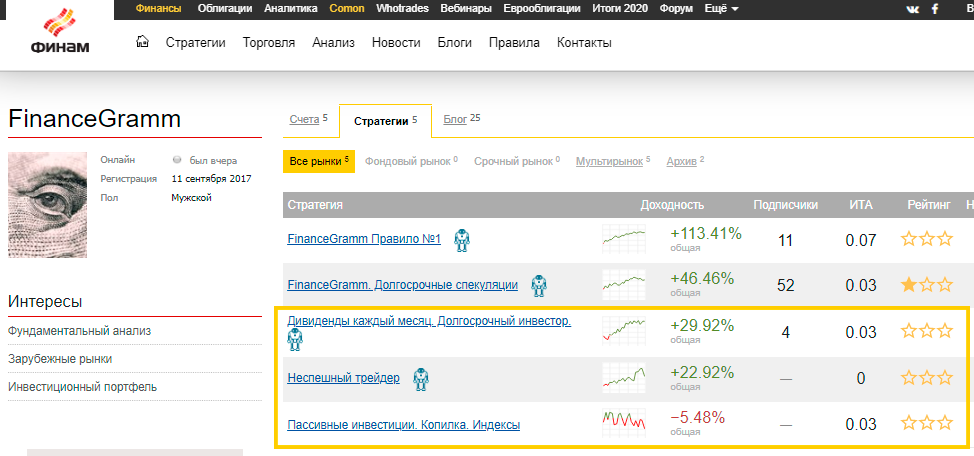The image size is (974, 456).
Task: Sort by Доходность column header
Action: coord(672,205)
